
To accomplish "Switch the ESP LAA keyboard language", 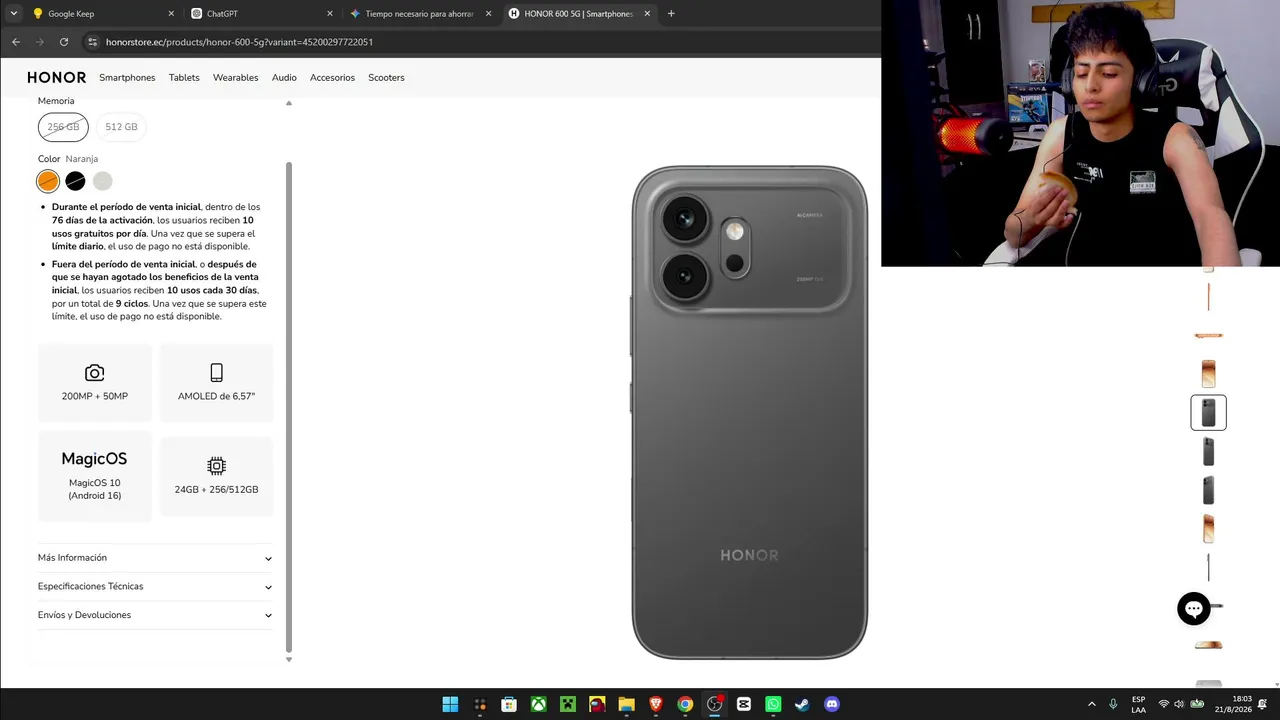I will click(x=1139, y=704).
